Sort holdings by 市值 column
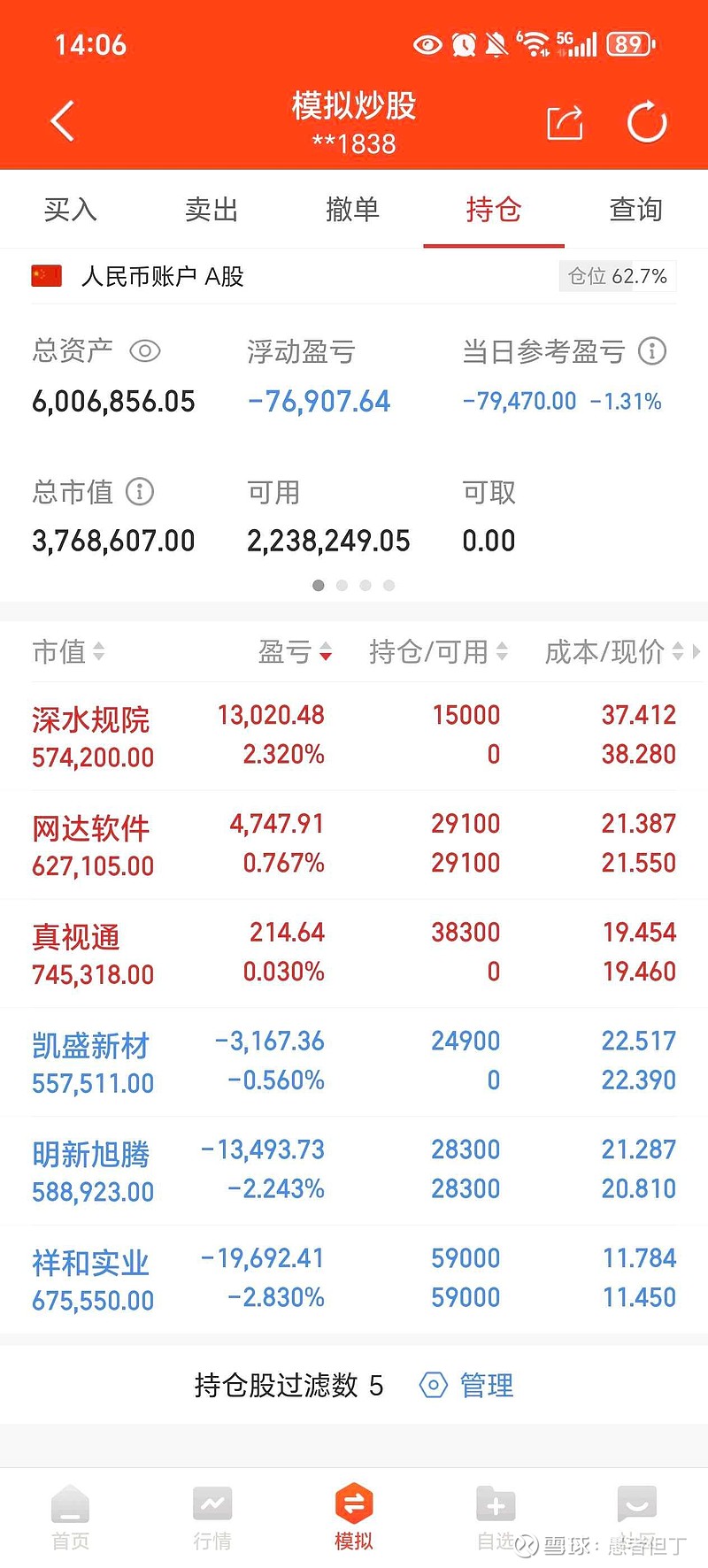 click(x=68, y=652)
